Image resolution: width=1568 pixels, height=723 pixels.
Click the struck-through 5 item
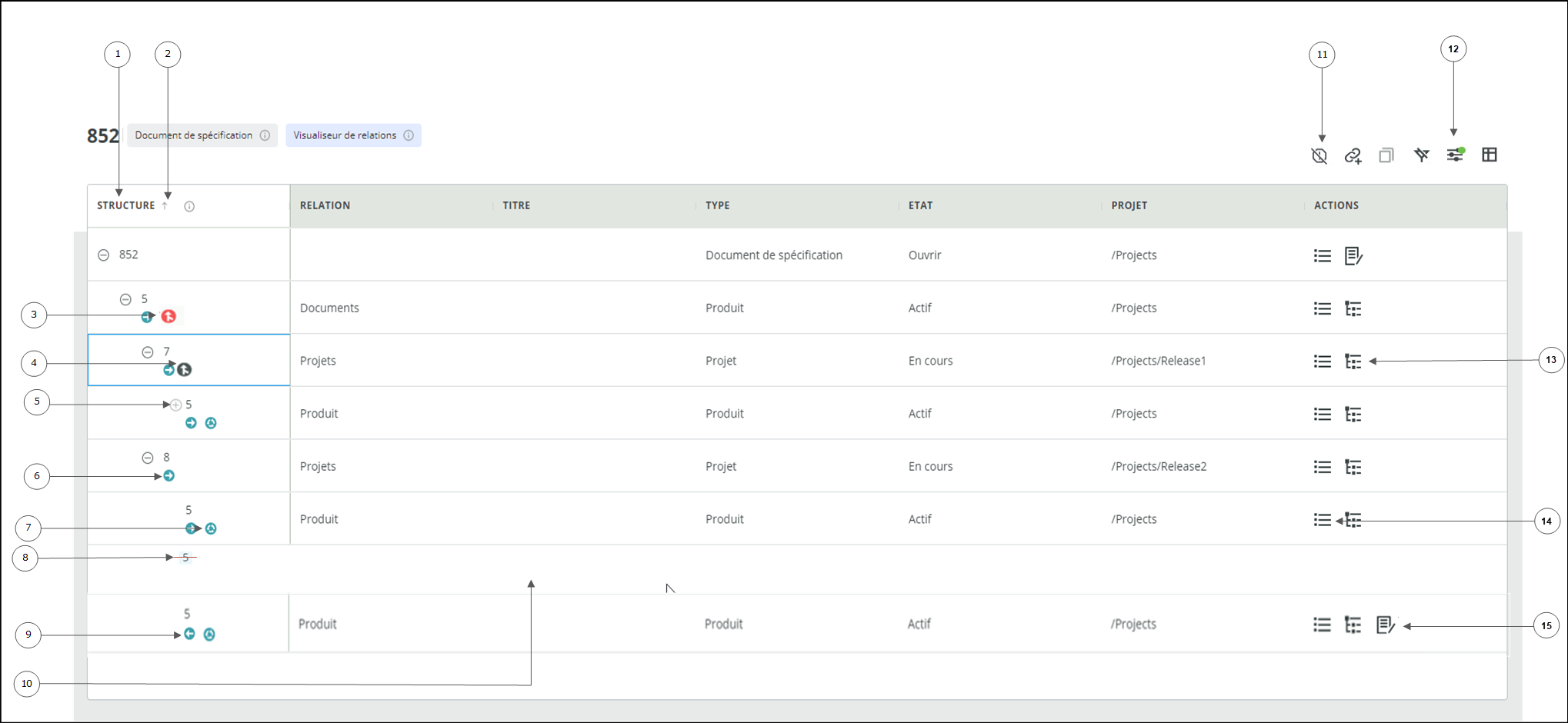pos(185,557)
